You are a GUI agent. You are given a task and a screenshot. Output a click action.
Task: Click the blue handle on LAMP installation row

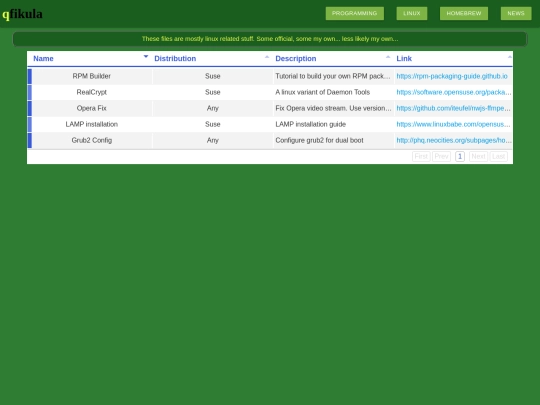click(30, 124)
